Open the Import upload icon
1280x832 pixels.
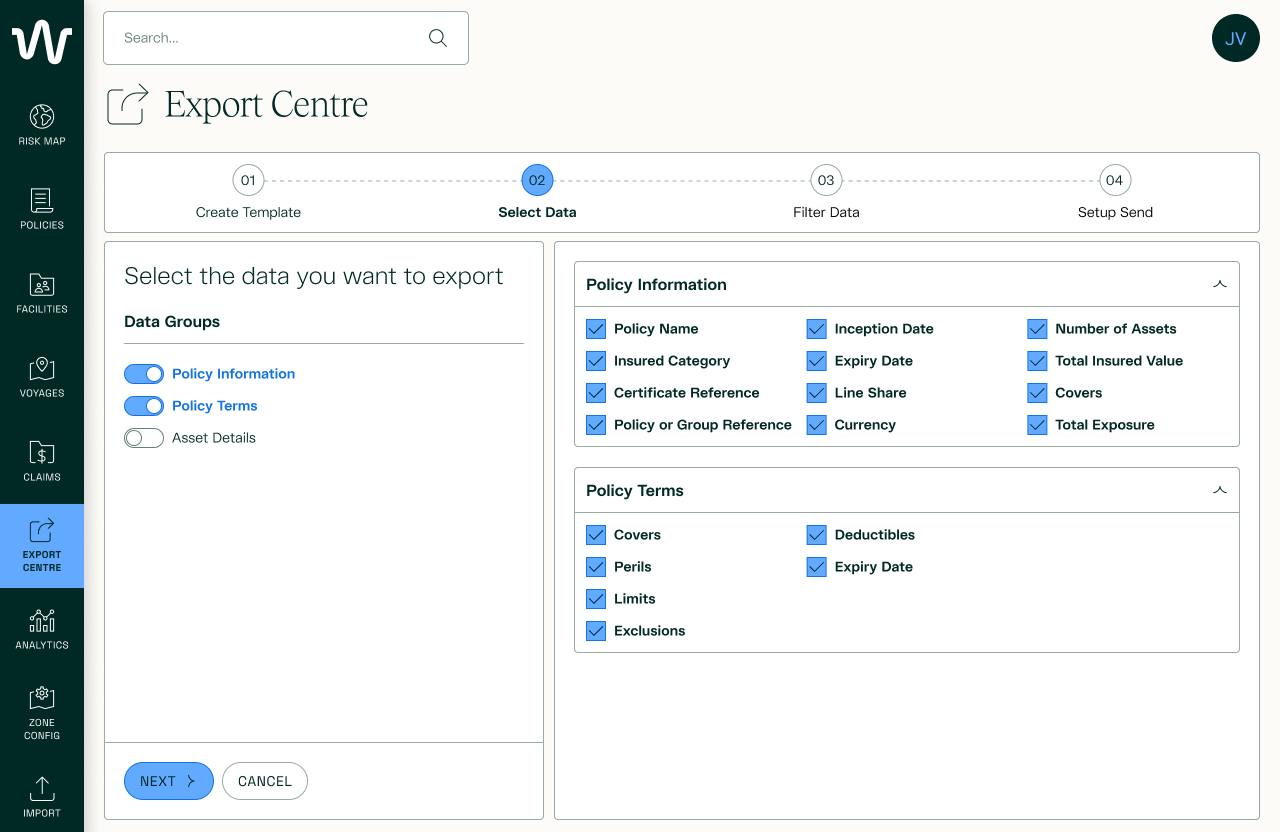(x=42, y=788)
